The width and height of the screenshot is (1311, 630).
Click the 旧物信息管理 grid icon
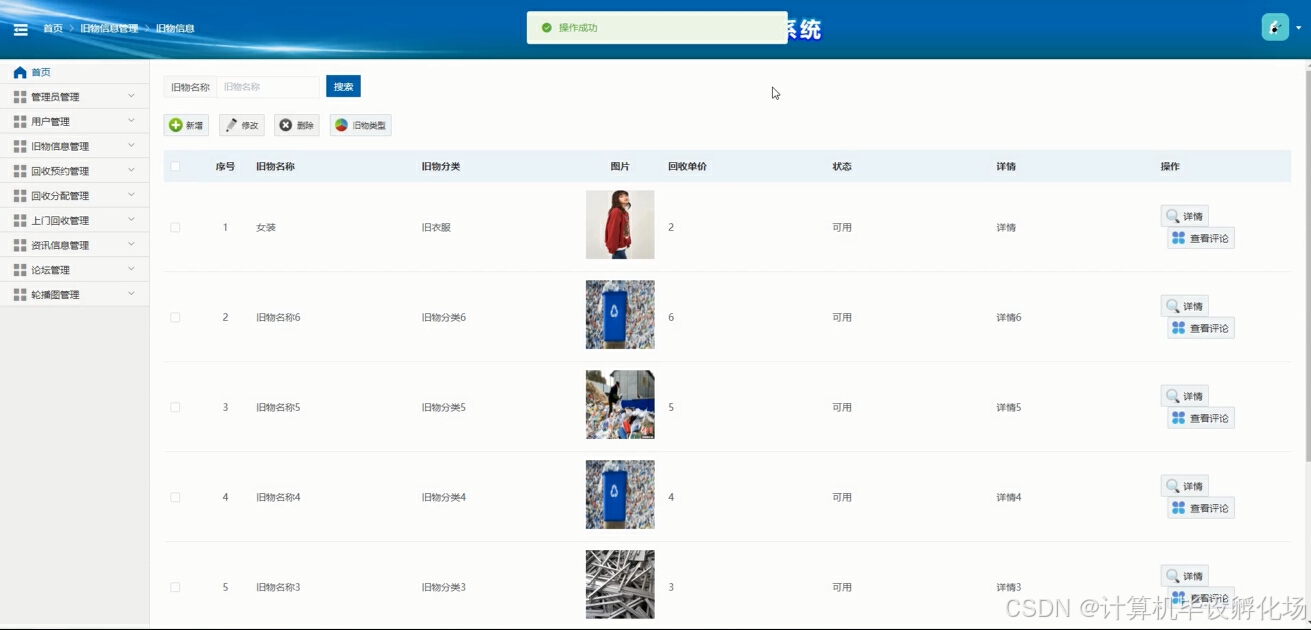[20, 147]
